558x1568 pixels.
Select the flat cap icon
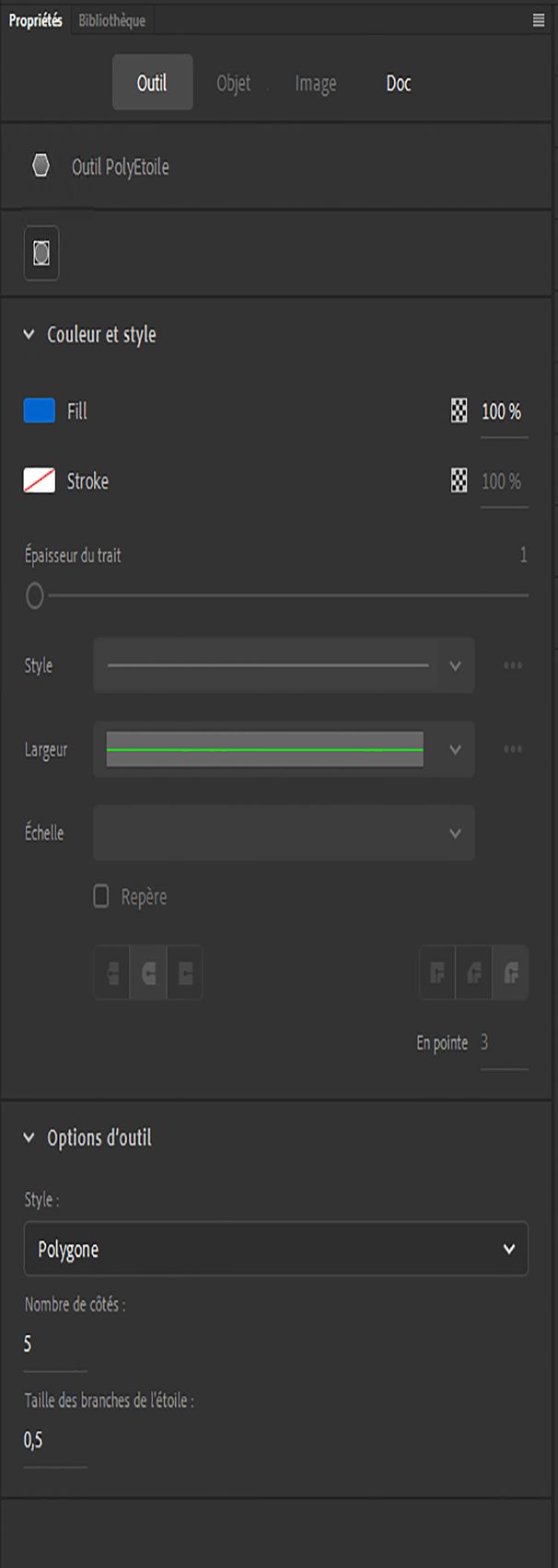(112, 973)
